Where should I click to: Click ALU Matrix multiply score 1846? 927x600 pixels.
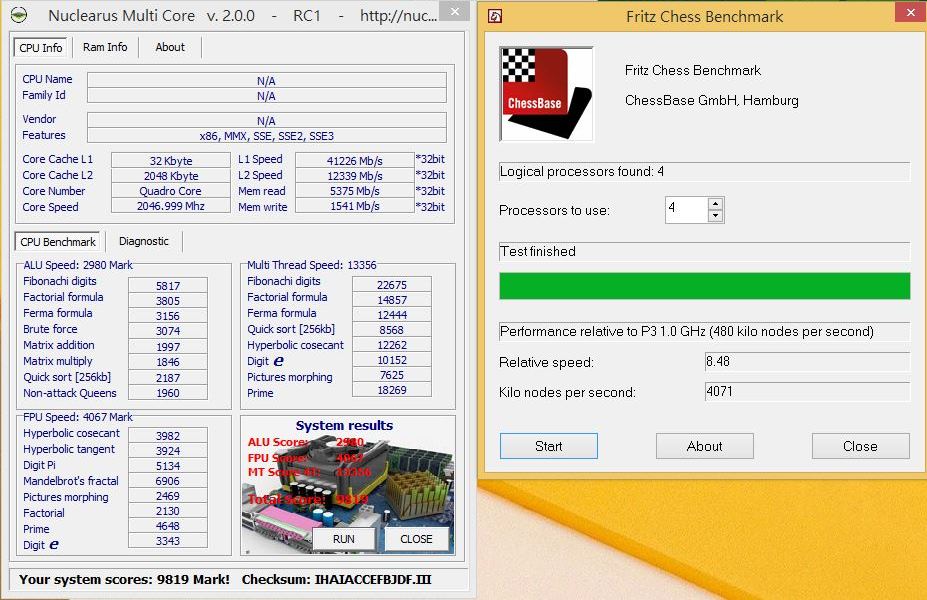click(168, 362)
